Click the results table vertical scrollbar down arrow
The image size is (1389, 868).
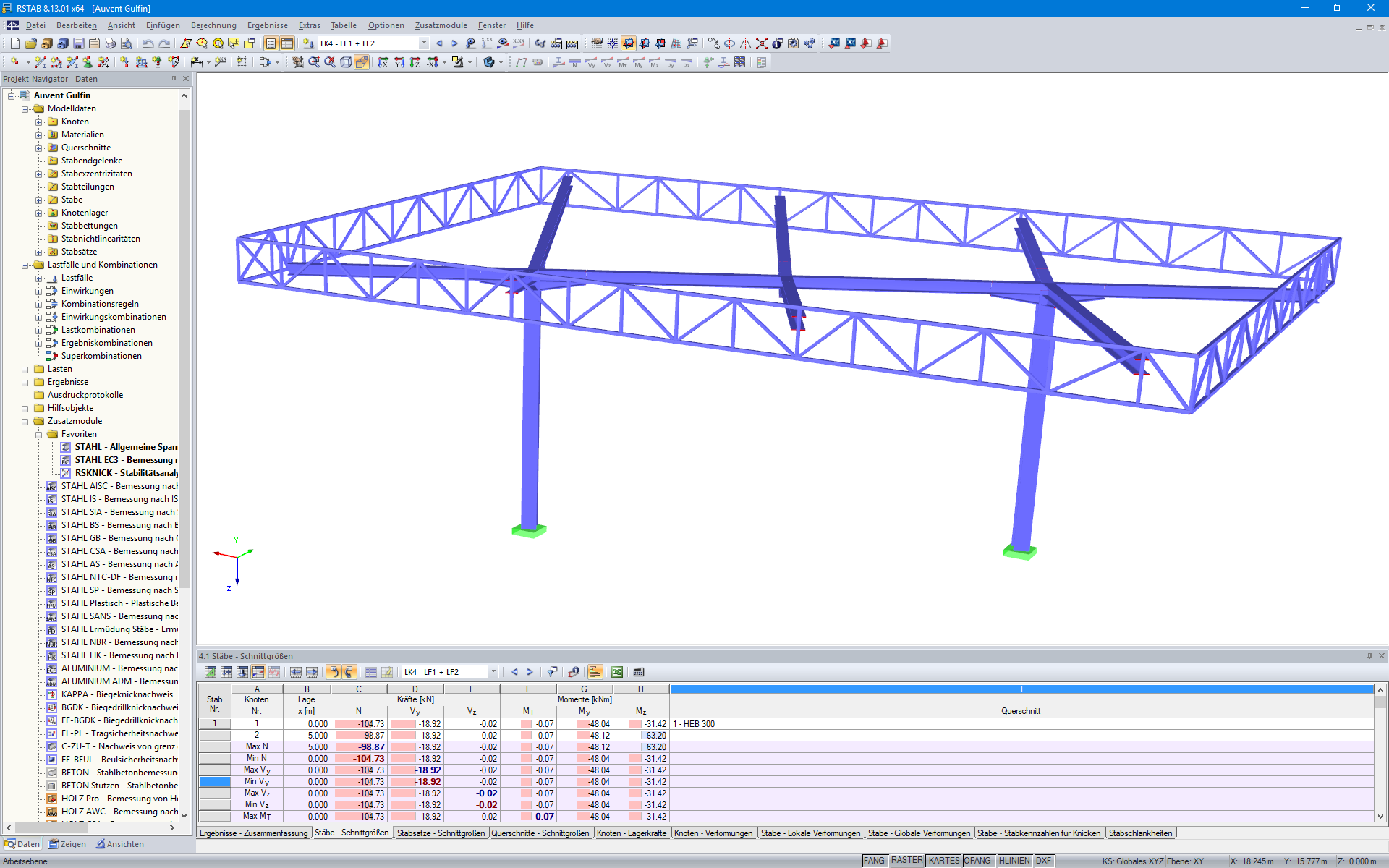tap(1380, 817)
